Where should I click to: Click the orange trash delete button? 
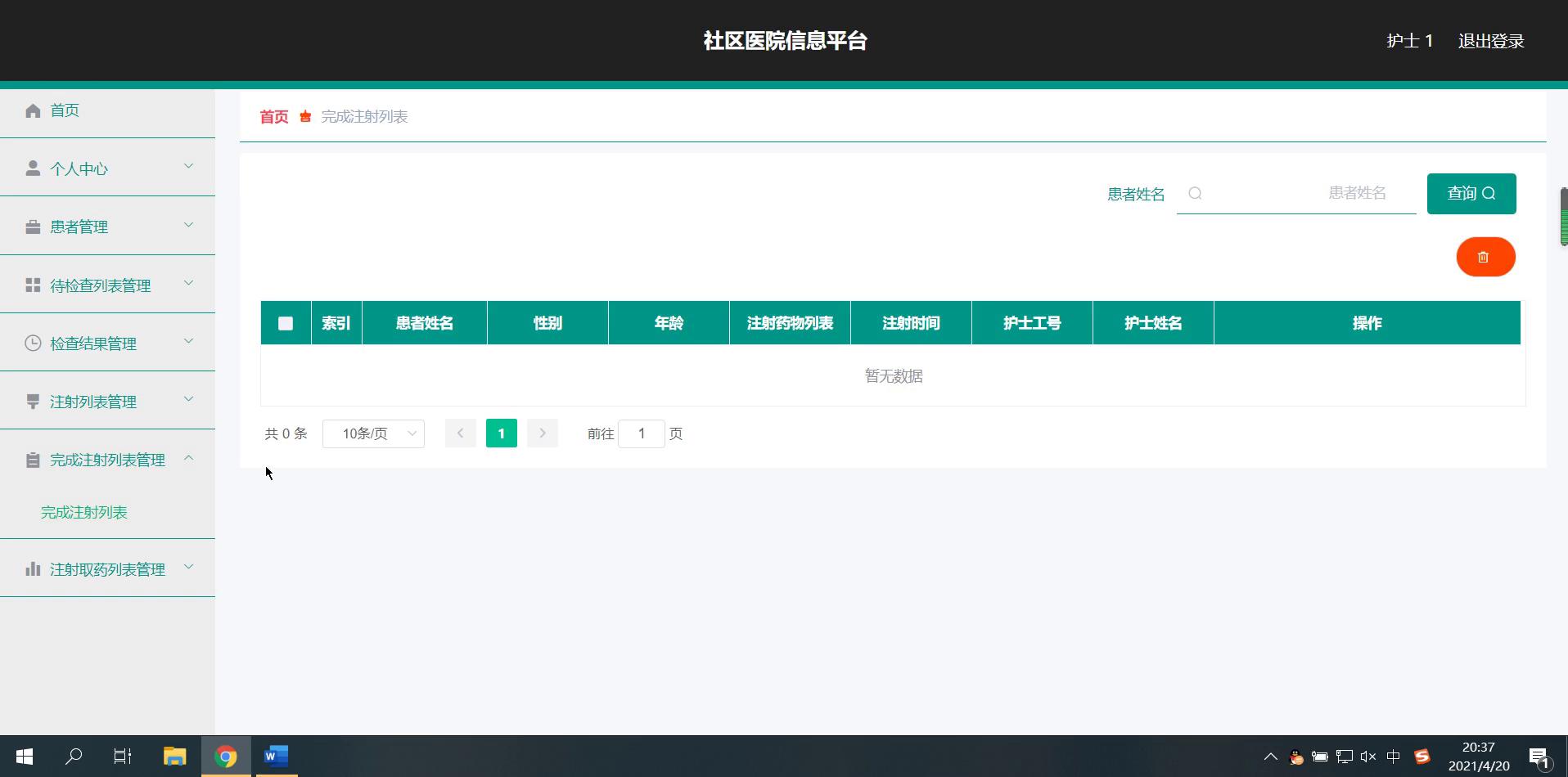coord(1485,257)
